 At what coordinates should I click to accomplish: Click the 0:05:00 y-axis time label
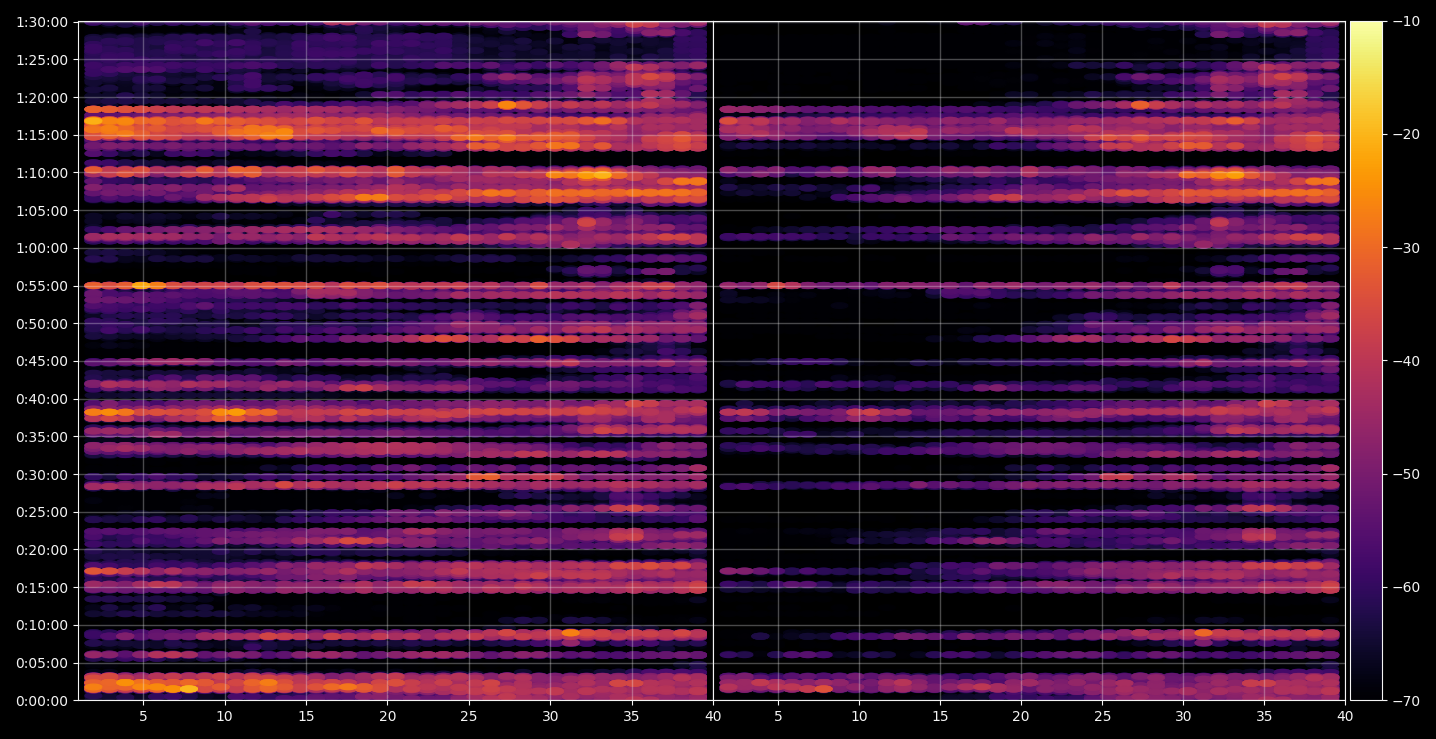[x=42, y=662]
